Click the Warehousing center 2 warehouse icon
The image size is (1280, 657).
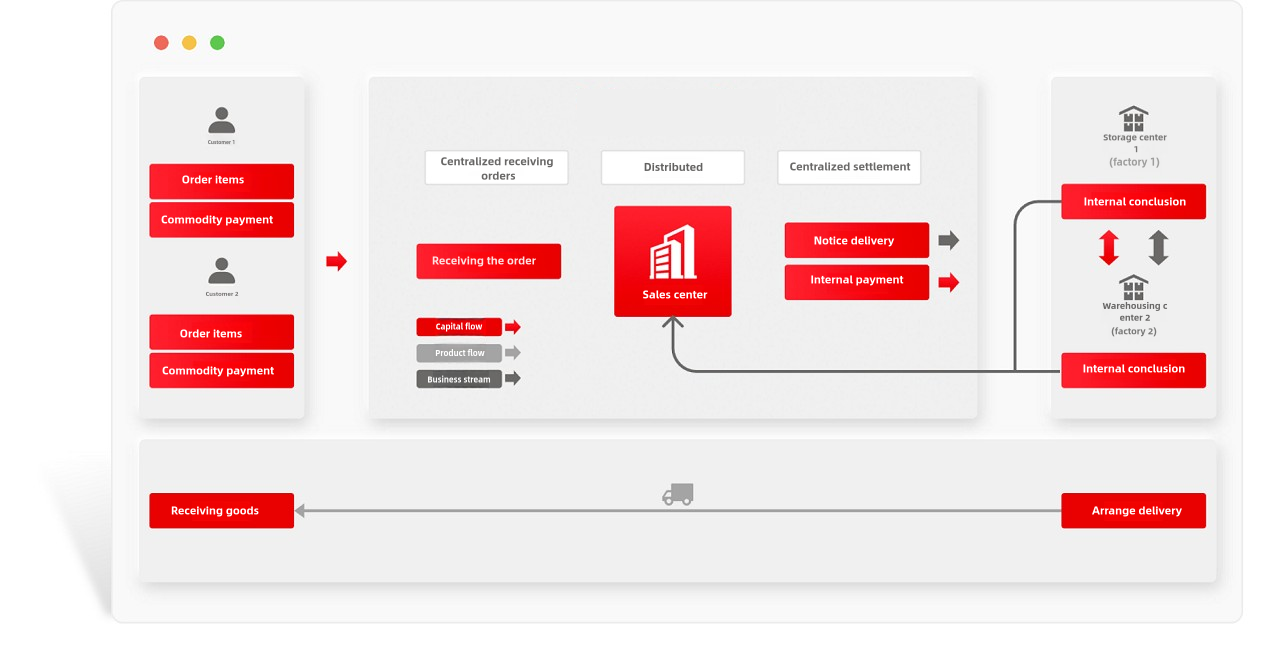point(1133,288)
